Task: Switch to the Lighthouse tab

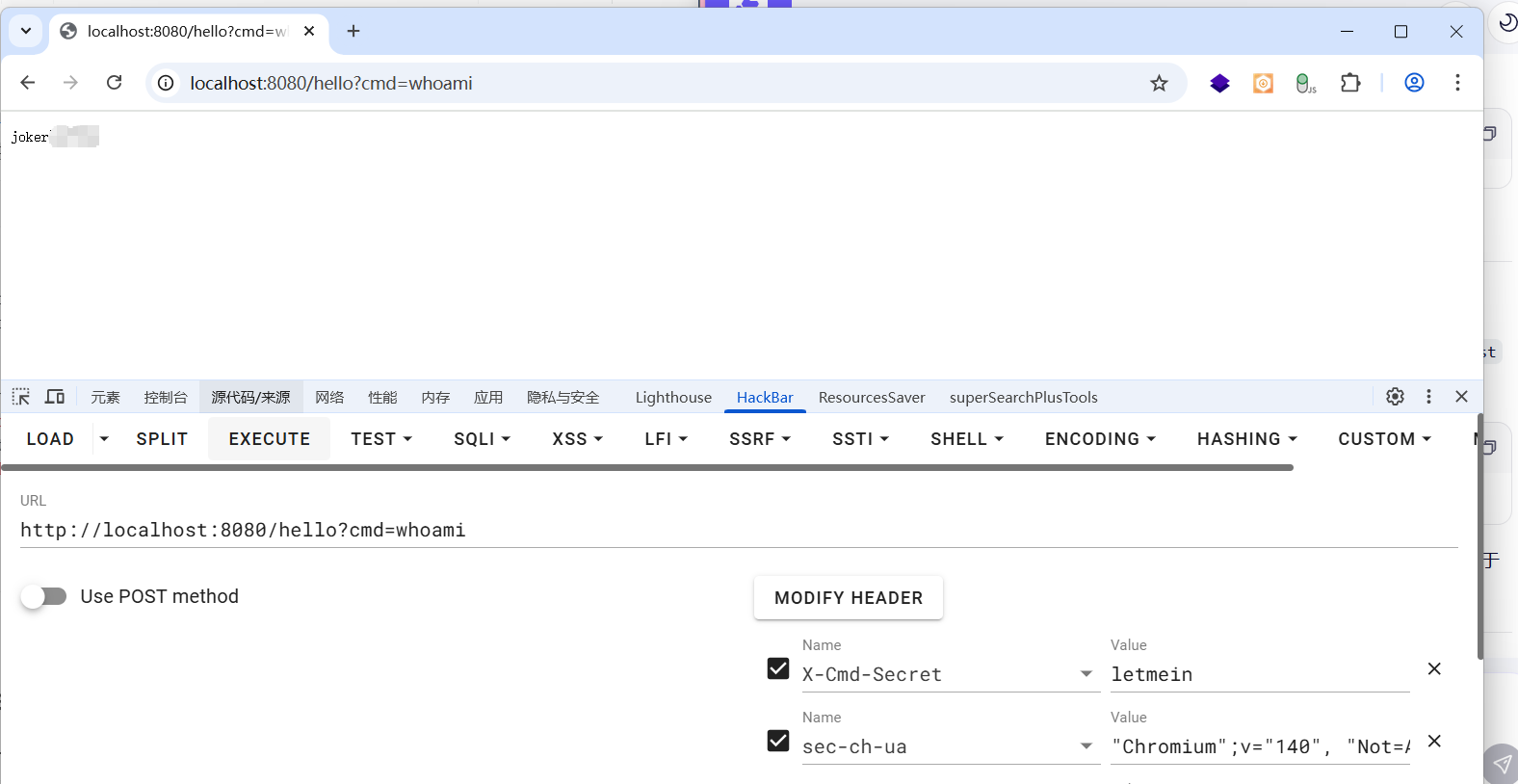Action: 673,398
